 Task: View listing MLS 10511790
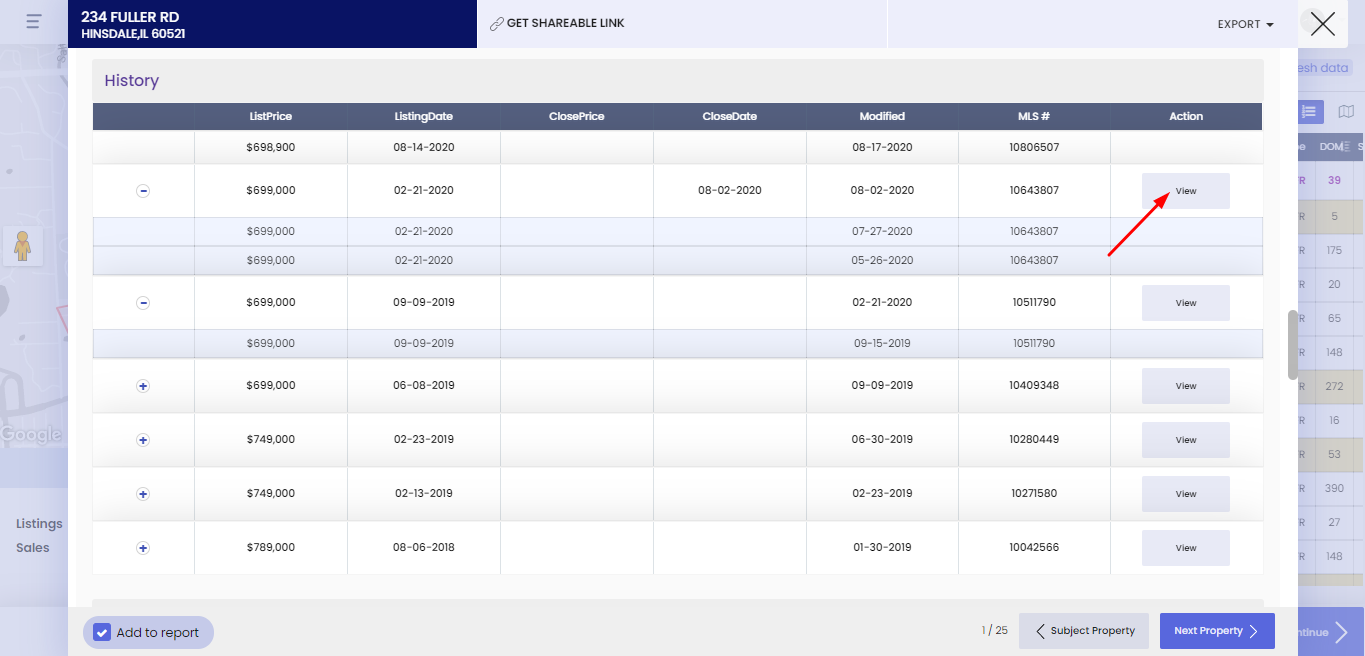[x=1186, y=303]
